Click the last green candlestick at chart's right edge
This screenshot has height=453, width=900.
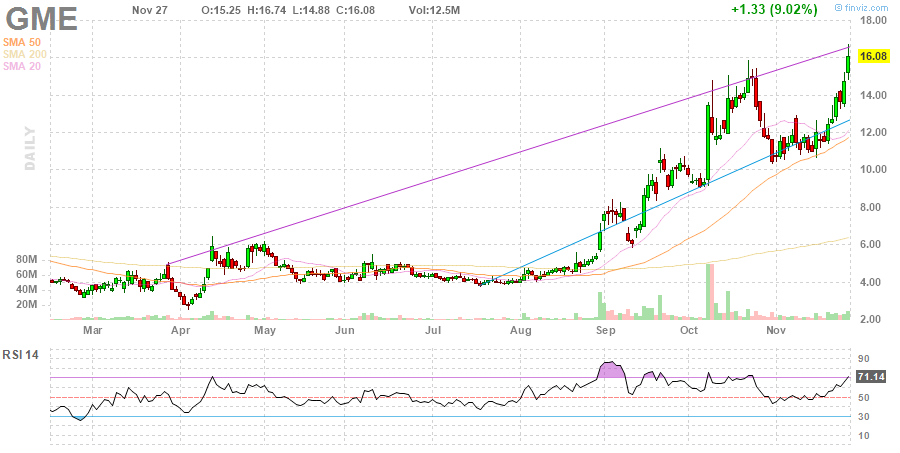tap(848, 62)
